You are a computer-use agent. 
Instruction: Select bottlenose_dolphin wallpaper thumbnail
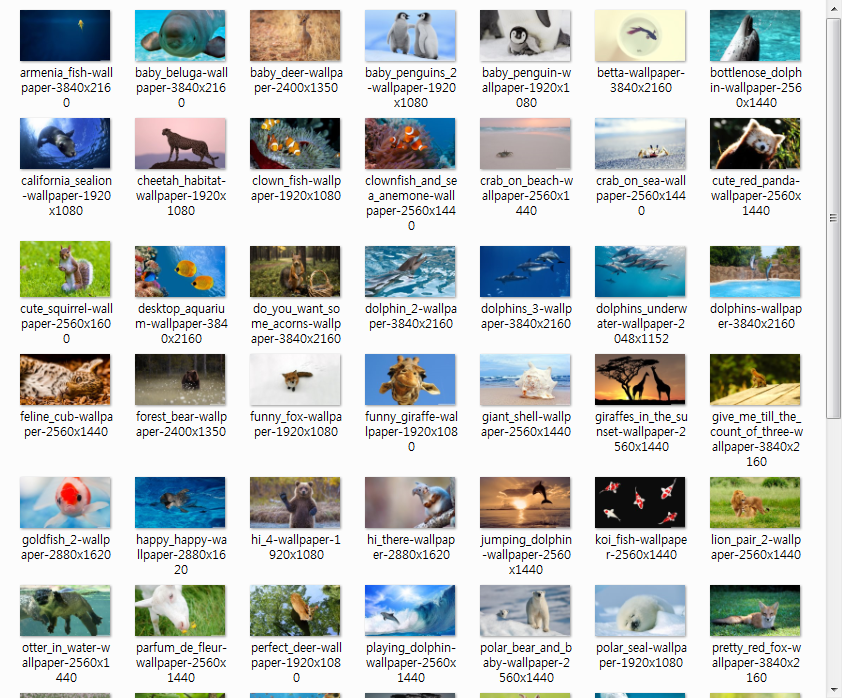755,35
